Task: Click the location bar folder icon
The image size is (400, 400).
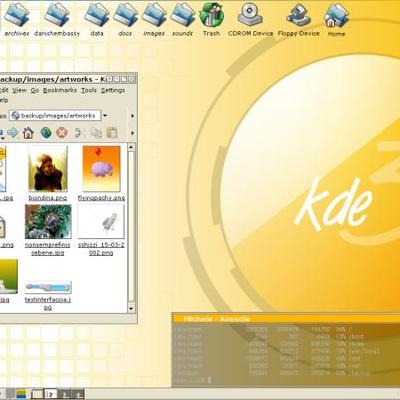Action: coord(15,116)
